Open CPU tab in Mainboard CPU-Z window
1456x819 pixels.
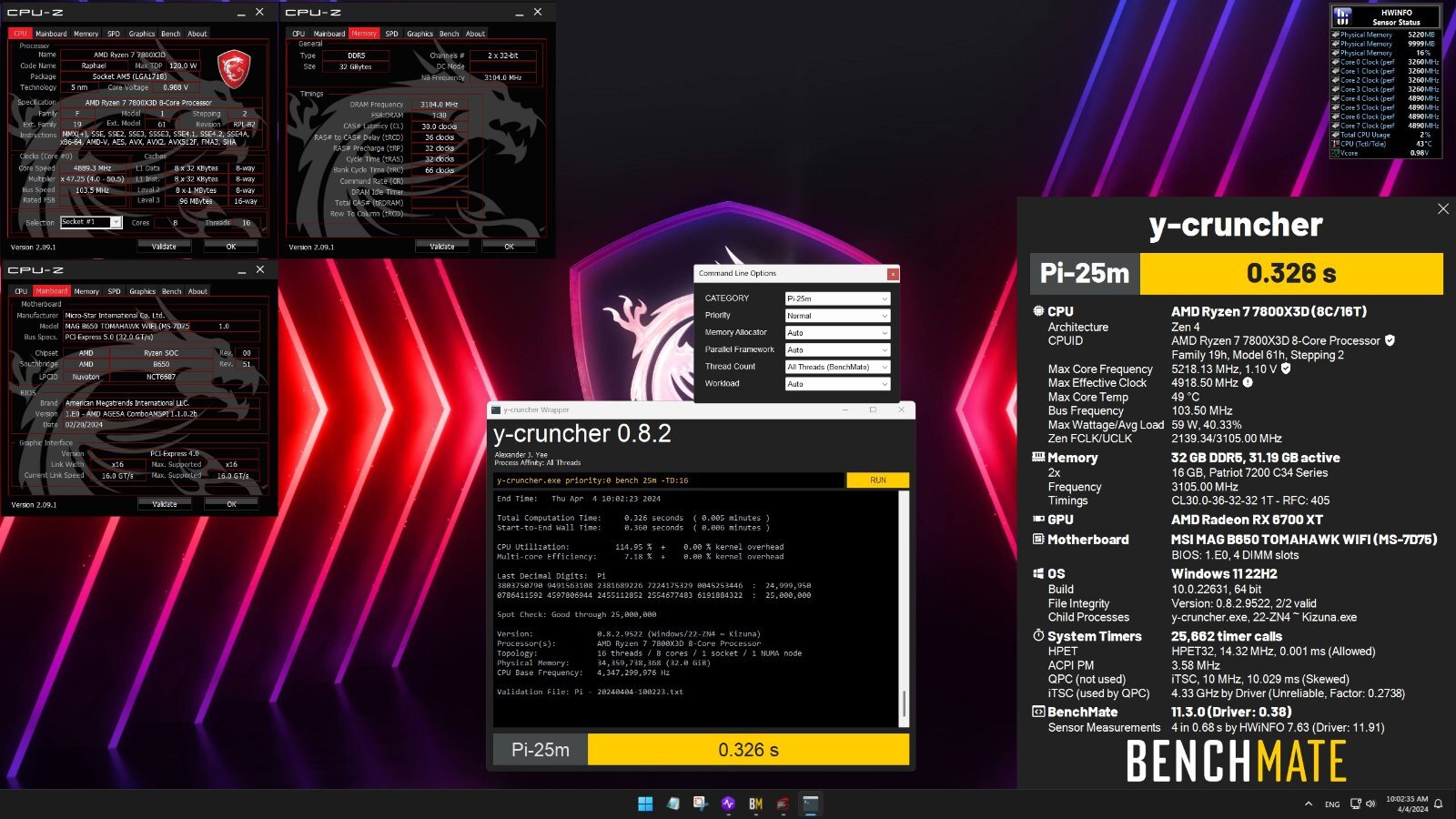pyautogui.click(x=21, y=291)
